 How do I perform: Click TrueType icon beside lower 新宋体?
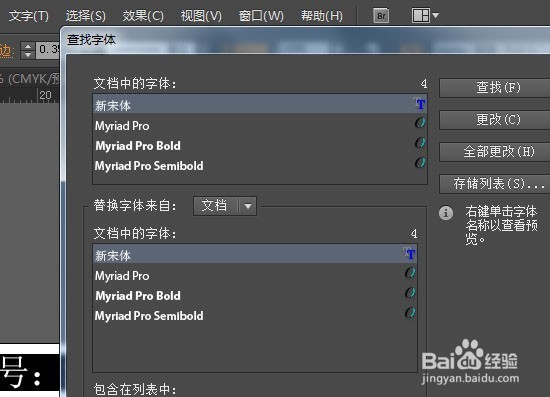click(x=410, y=254)
